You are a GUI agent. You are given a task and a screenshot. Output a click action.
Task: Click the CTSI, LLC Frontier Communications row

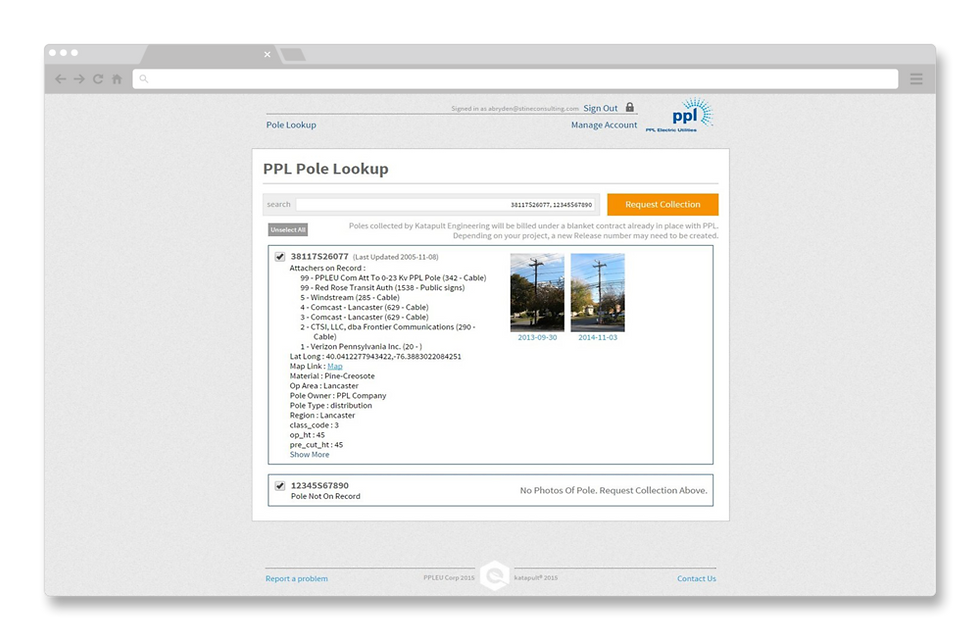[x=388, y=332]
